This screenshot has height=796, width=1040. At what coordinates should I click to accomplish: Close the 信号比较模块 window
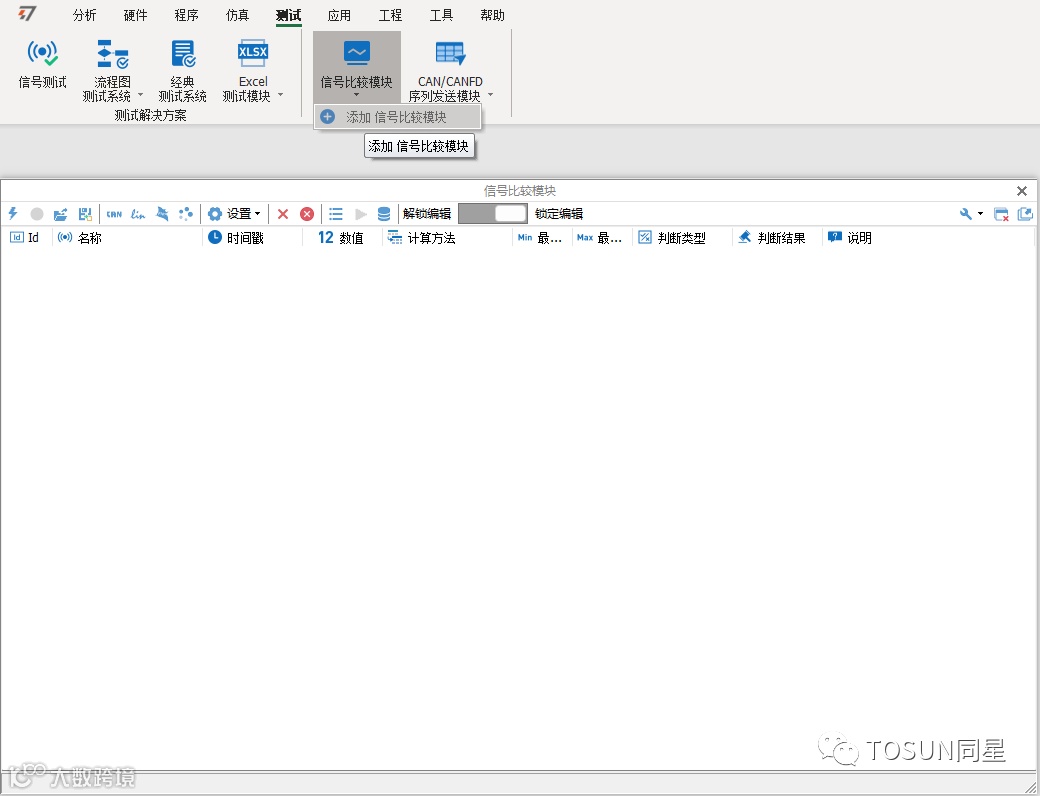[x=1021, y=191]
